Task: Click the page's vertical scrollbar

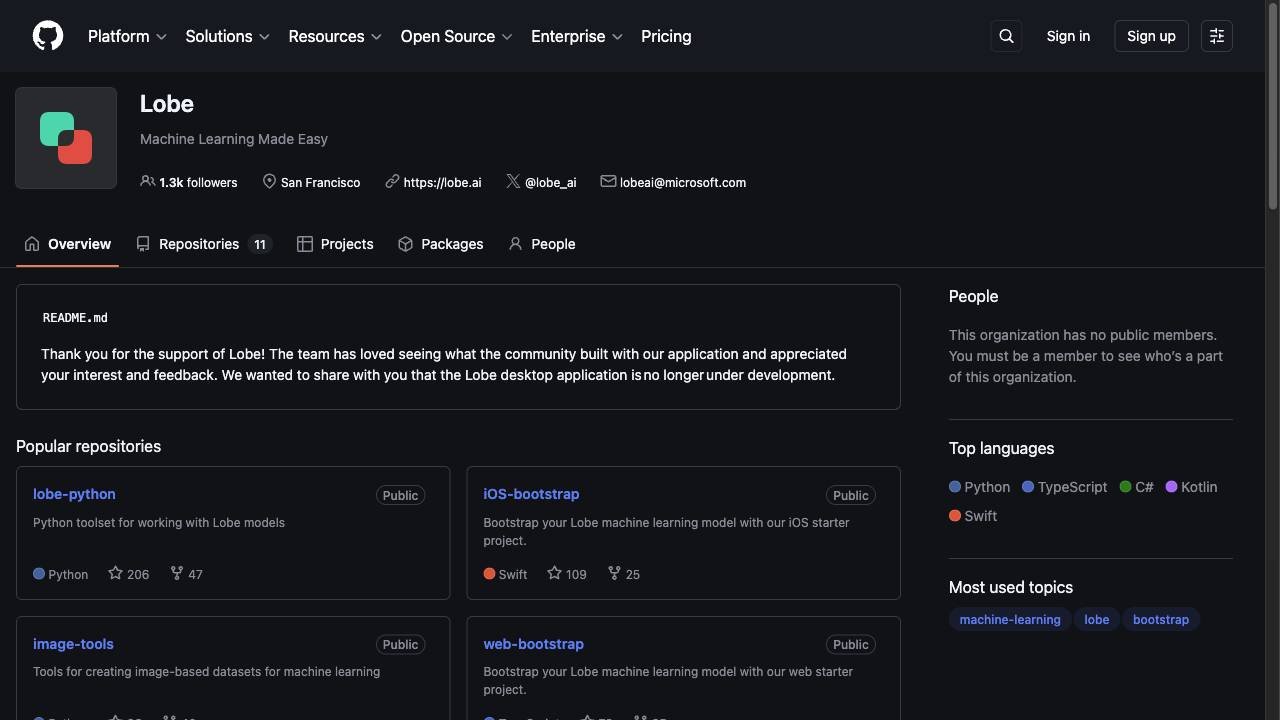Action: tap(1272, 105)
